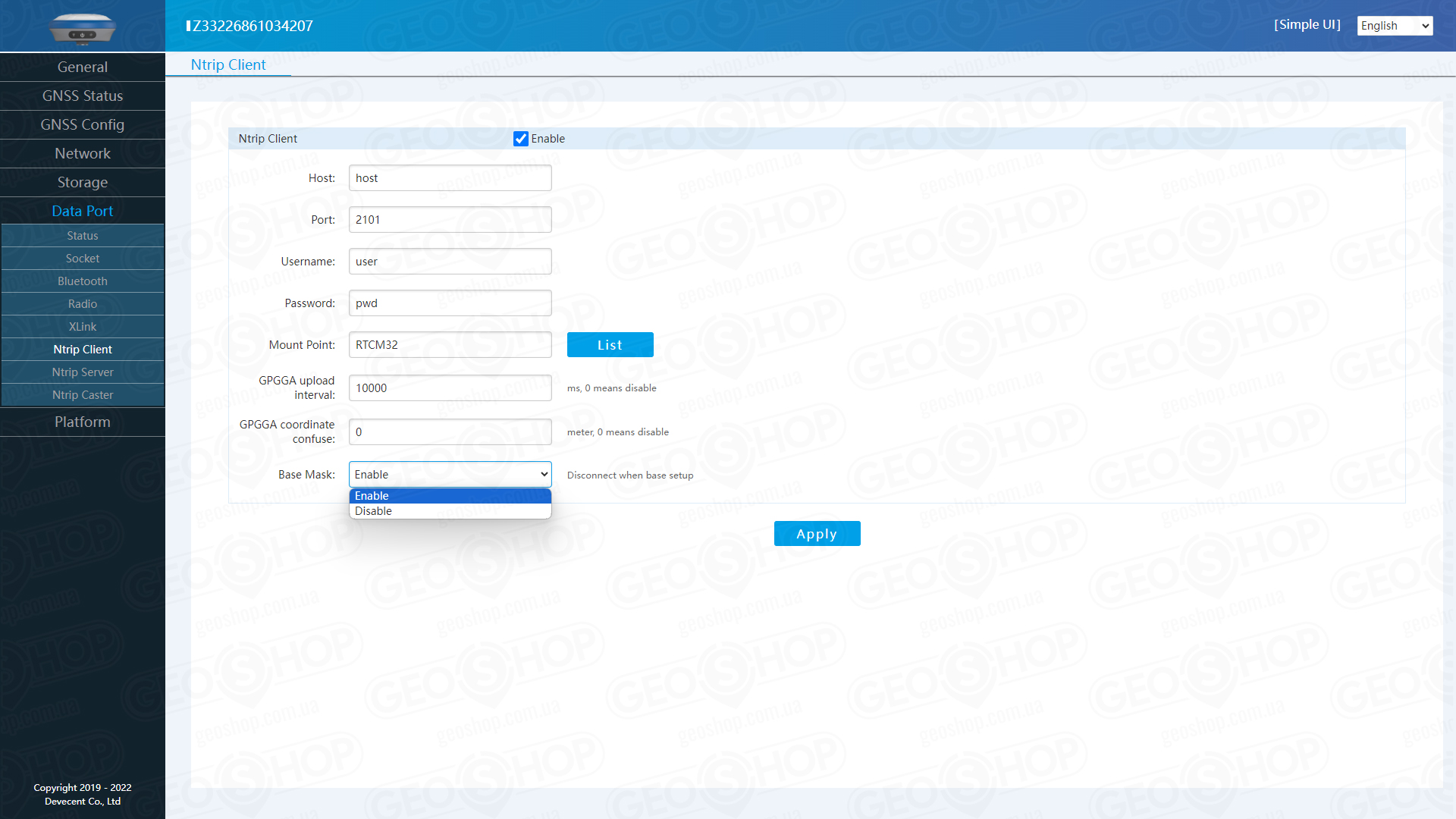
Task: Go to the XLink submenu
Action: [x=83, y=327]
